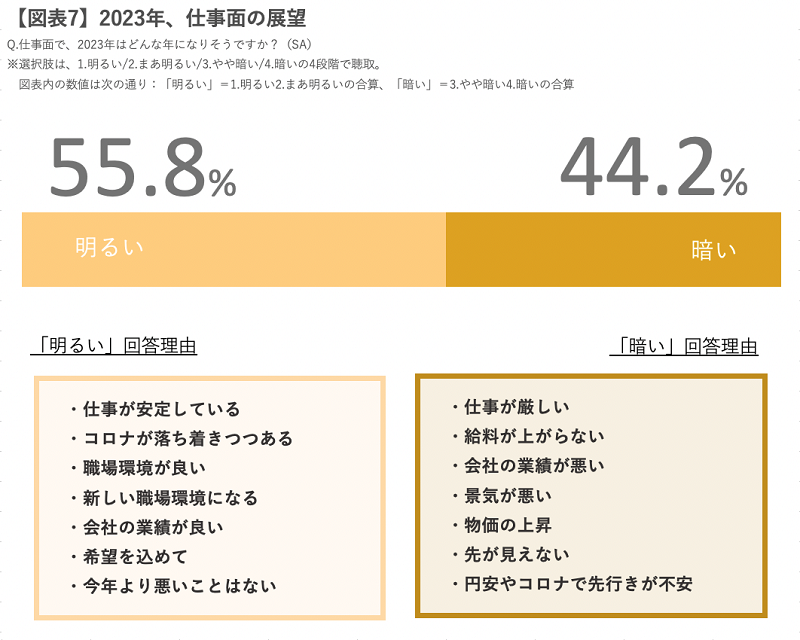Select the dark gold 暗い bar segment

(613, 250)
